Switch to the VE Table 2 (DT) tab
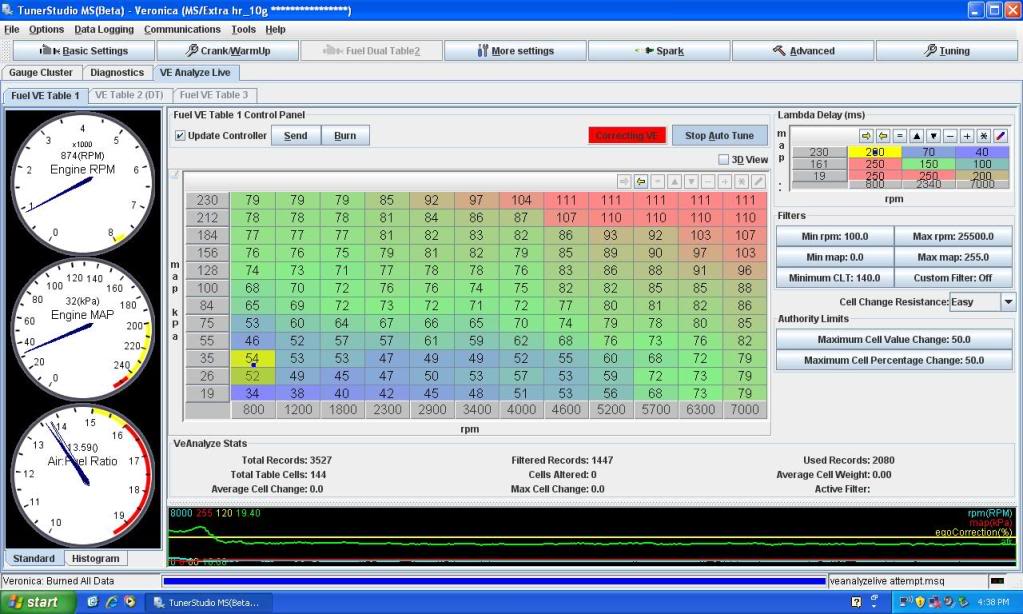 (x=128, y=94)
